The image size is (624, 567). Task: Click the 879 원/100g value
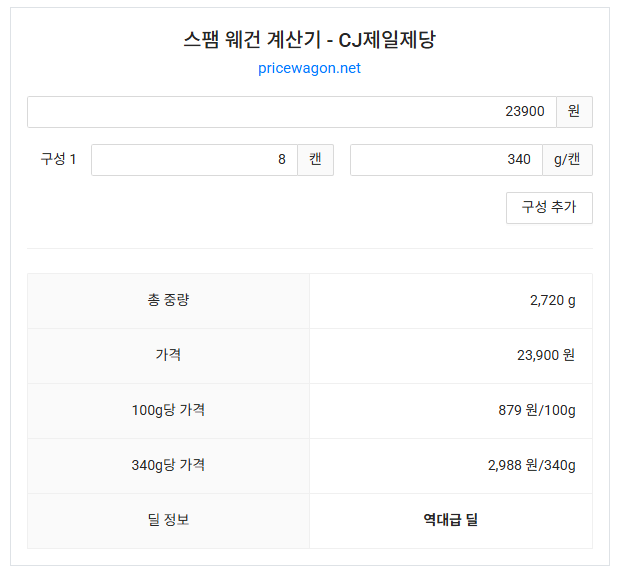[x=537, y=410]
